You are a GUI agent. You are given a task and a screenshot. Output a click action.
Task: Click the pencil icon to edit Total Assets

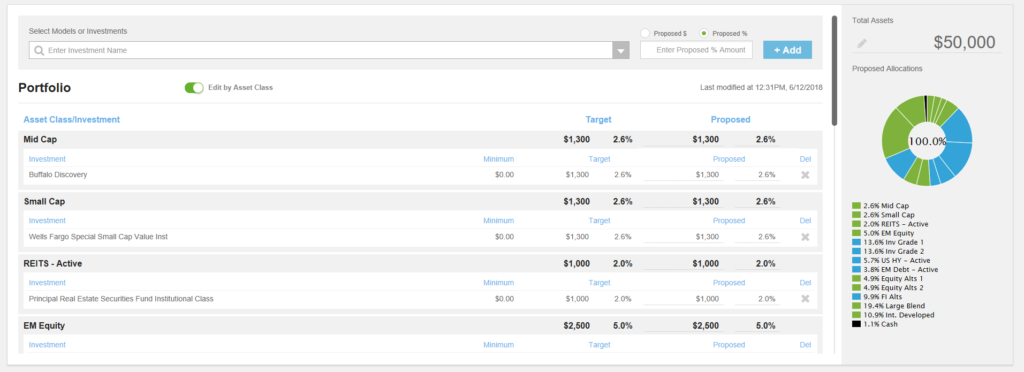[x=862, y=44]
